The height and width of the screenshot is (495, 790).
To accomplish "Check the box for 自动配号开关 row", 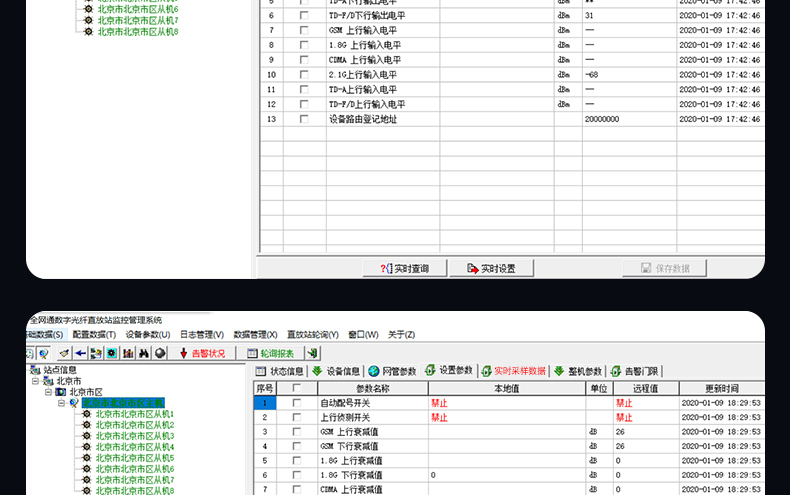I will [296, 403].
